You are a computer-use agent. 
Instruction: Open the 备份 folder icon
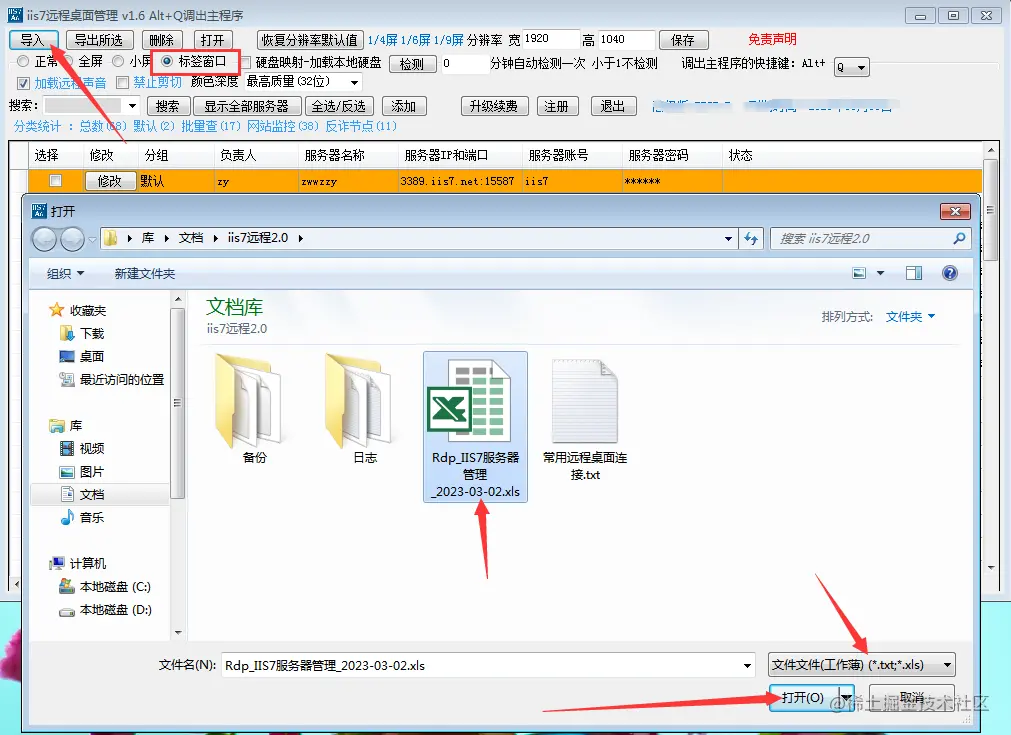coord(249,400)
